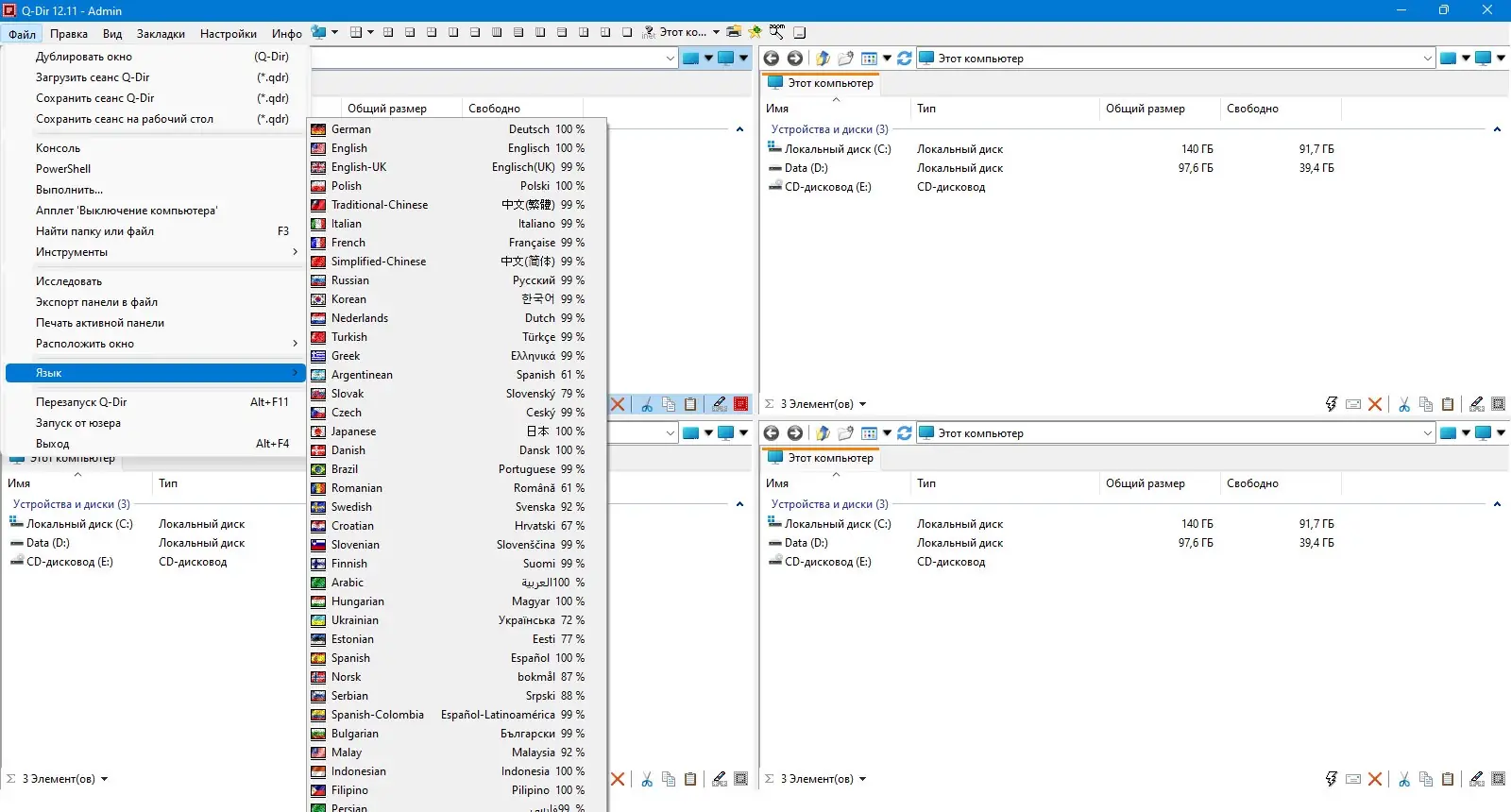Click the inet question mark toolbar icon
This screenshot has height=812, width=1511.
tap(649, 32)
